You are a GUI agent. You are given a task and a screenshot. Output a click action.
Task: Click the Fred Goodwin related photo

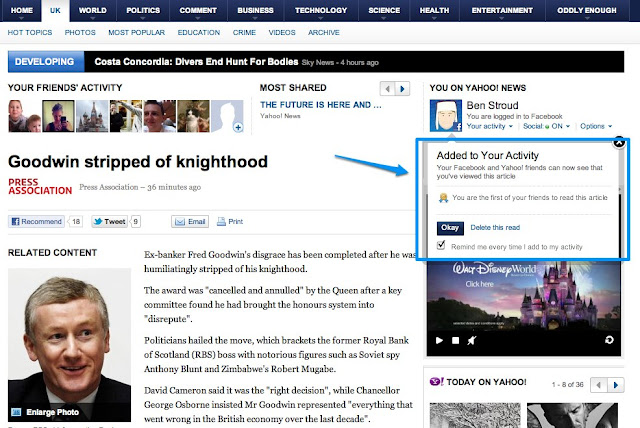pyautogui.click(x=69, y=345)
